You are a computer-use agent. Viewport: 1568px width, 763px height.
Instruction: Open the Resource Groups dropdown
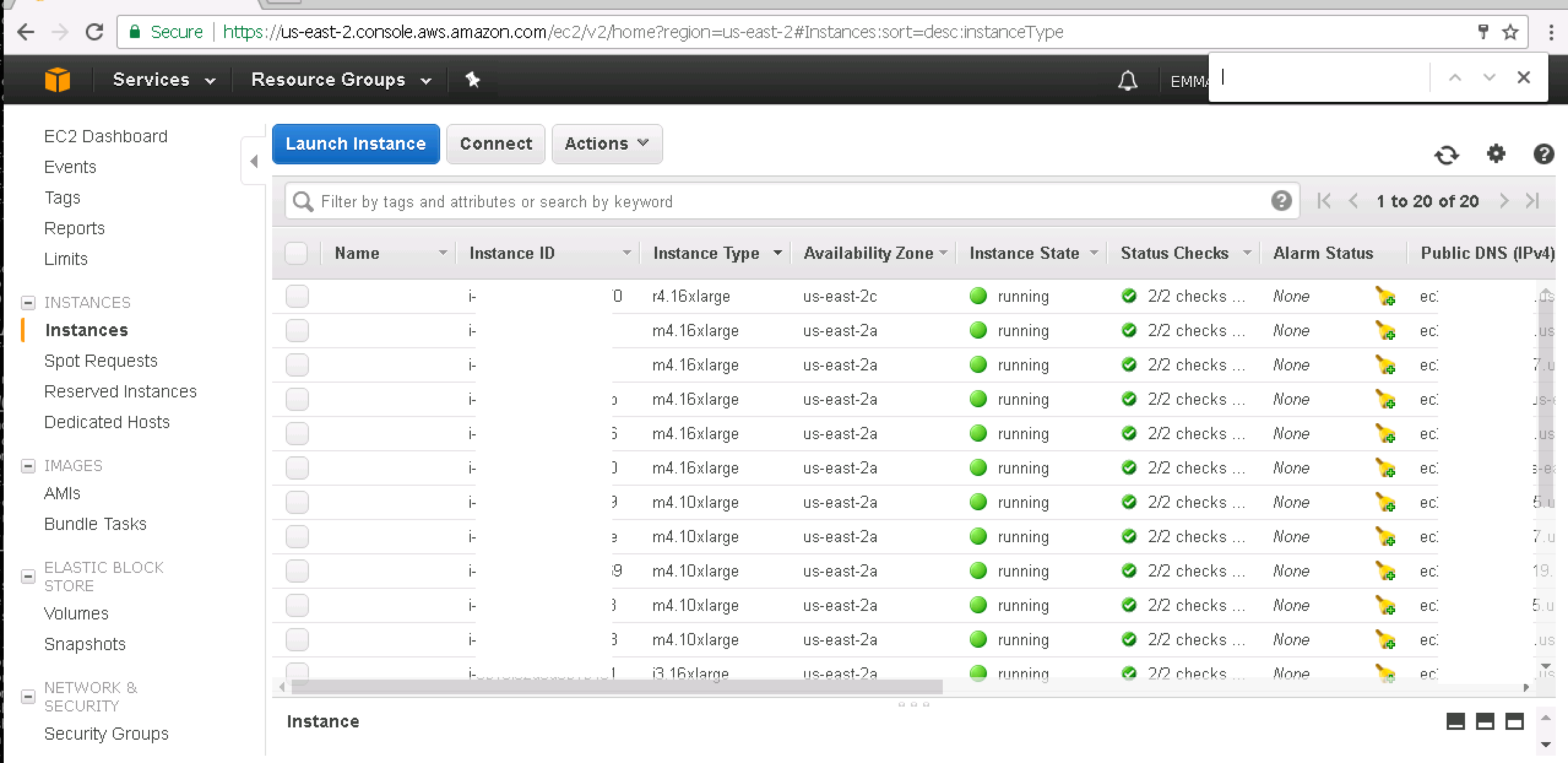pos(341,80)
